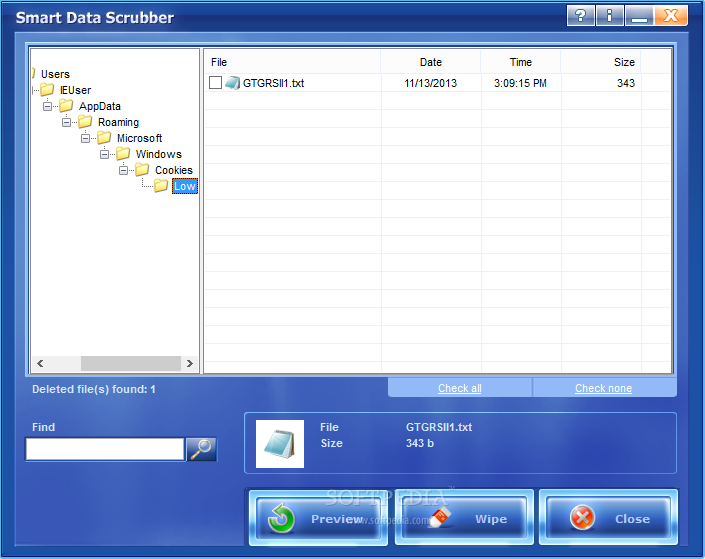Click the large notepad preview thumbnail
Viewport: 705px width, 559px height.
[280, 444]
